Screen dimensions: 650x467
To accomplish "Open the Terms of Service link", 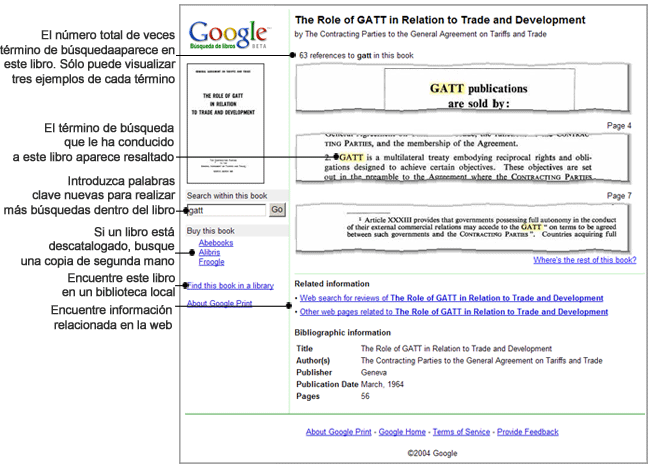I will (461, 432).
